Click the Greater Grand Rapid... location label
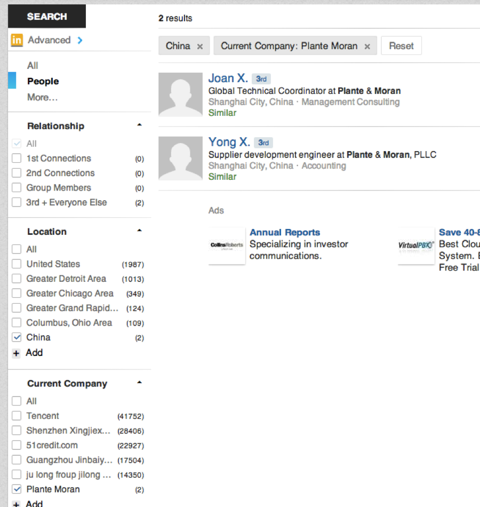The image size is (480, 507). tap(72, 308)
